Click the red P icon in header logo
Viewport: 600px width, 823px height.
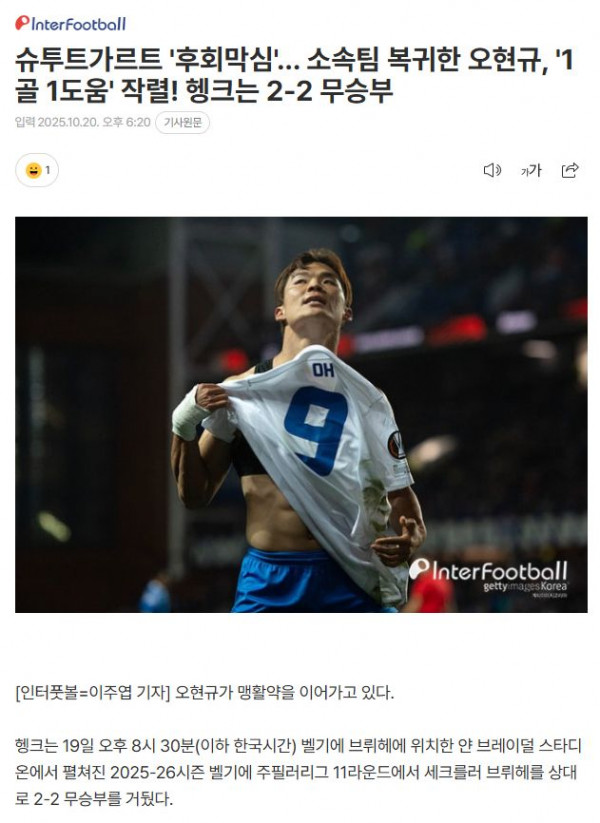22,23
